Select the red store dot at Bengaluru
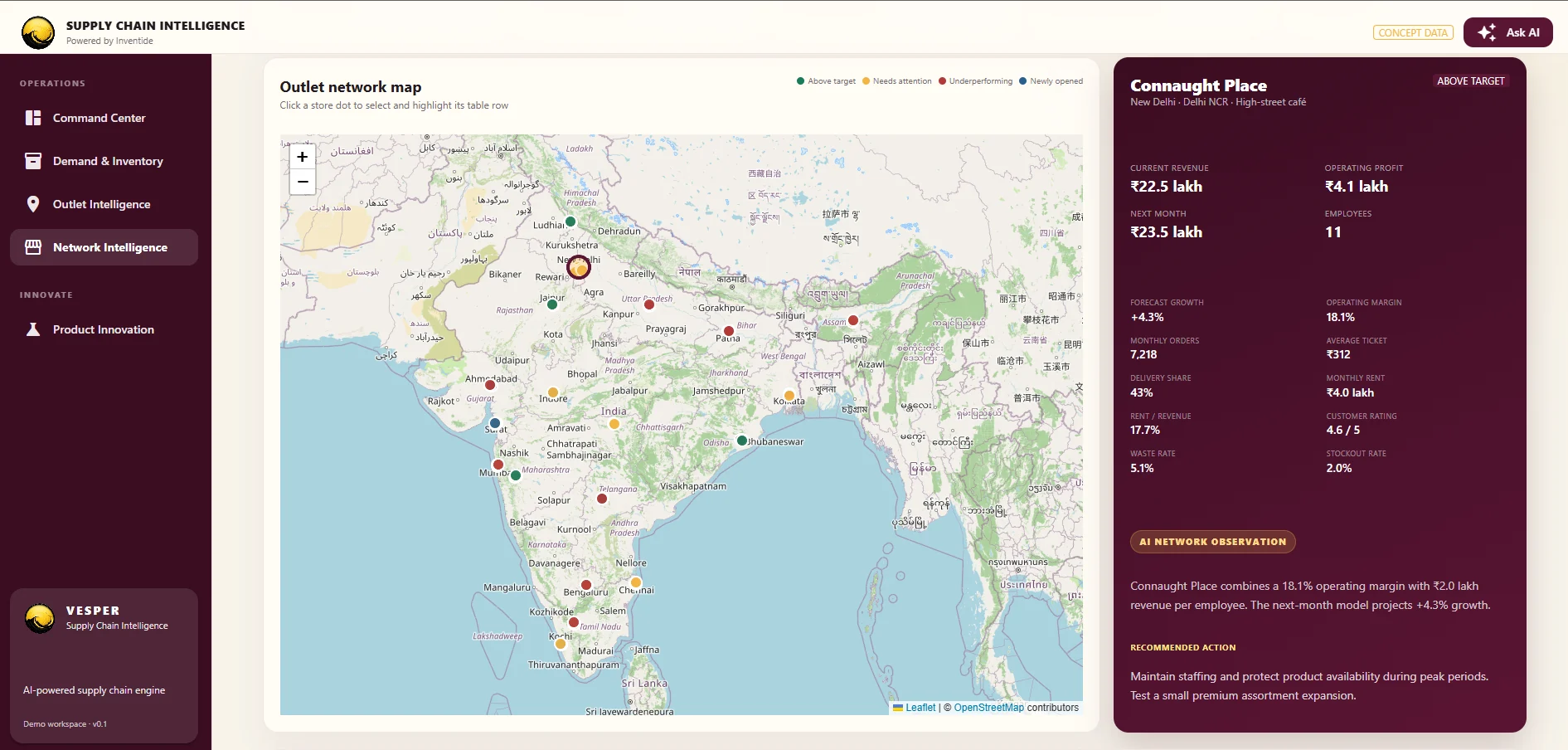 click(586, 585)
